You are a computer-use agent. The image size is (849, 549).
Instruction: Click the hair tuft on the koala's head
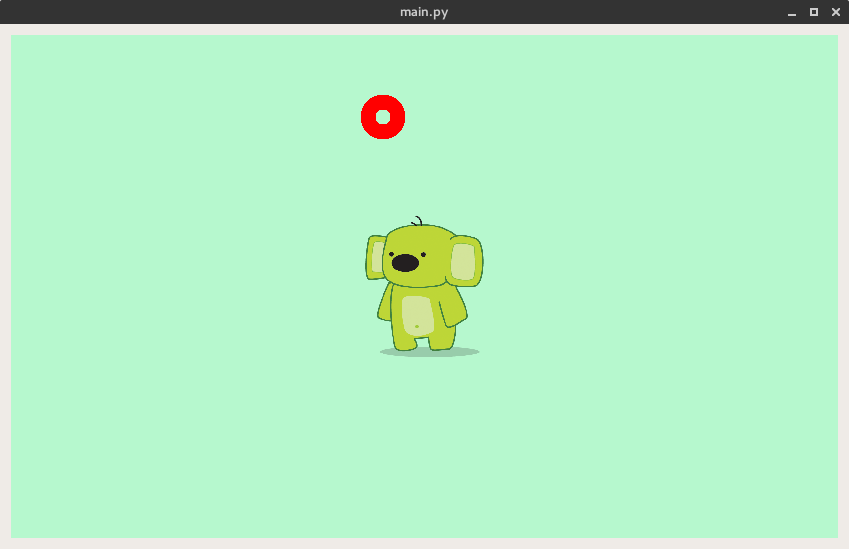tap(417, 222)
